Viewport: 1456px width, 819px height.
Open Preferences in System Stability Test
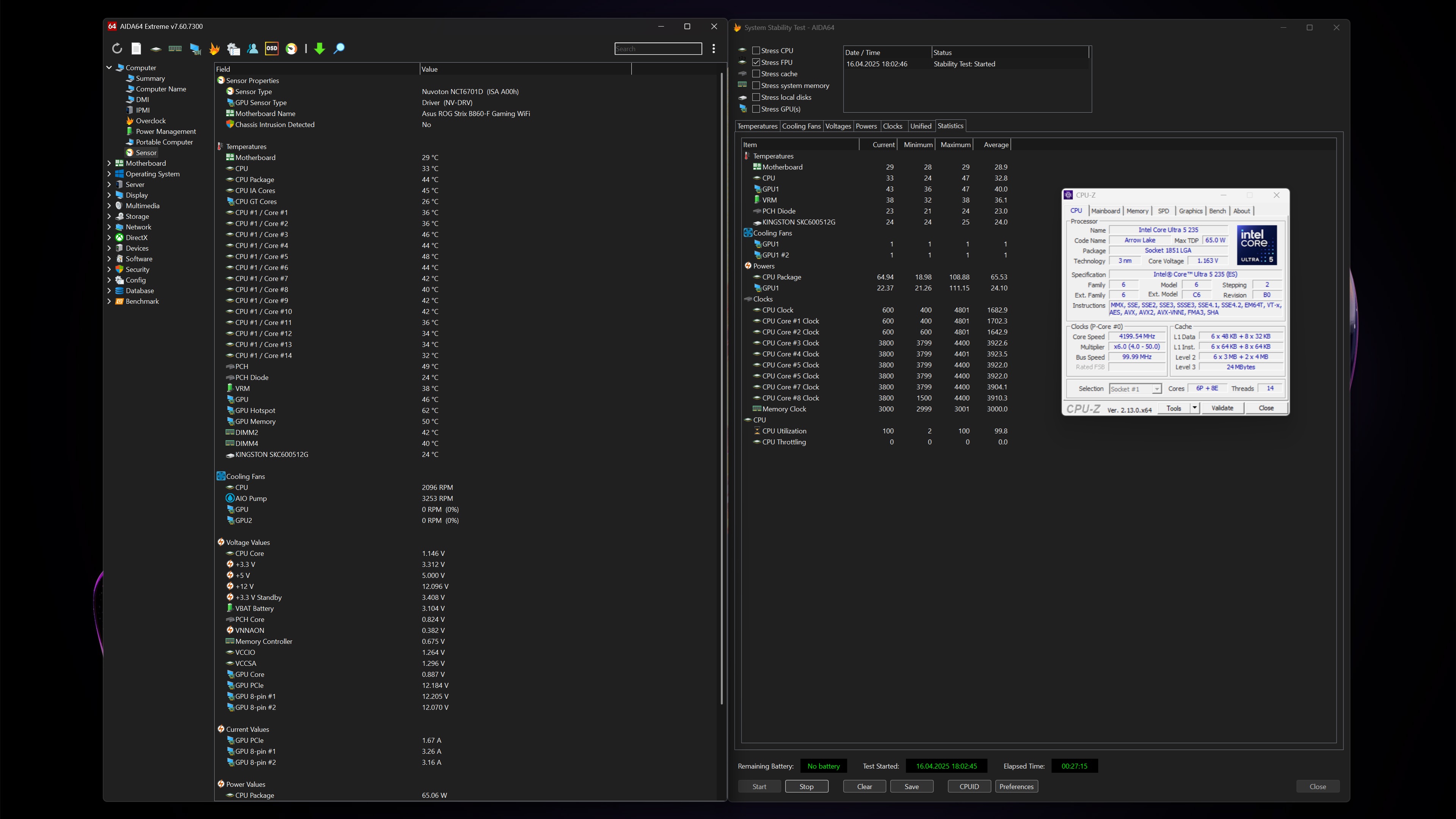(1016, 786)
